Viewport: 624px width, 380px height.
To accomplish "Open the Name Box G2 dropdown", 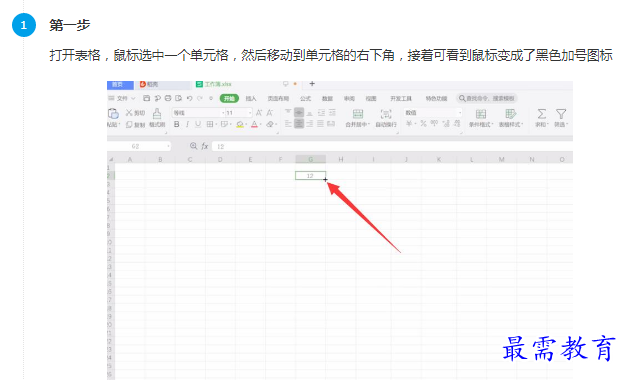I will [x=168, y=146].
